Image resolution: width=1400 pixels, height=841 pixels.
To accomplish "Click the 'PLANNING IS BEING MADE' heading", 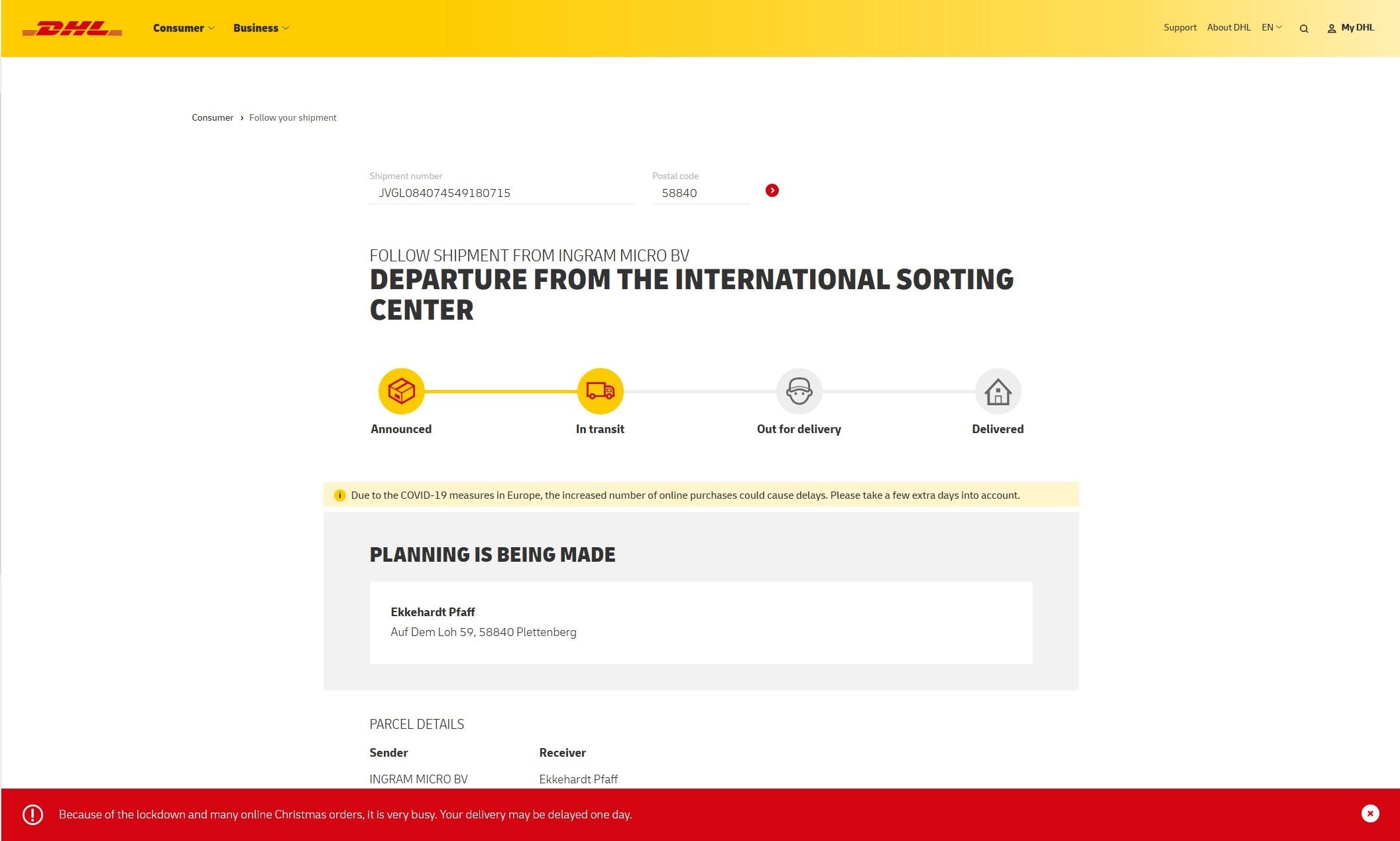I will point(493,554).
